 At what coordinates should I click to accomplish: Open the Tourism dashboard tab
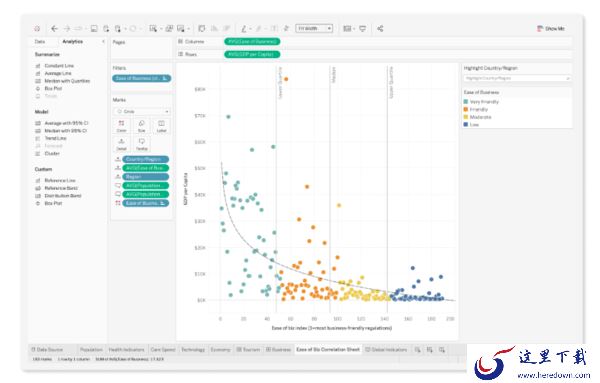[248, 350]
